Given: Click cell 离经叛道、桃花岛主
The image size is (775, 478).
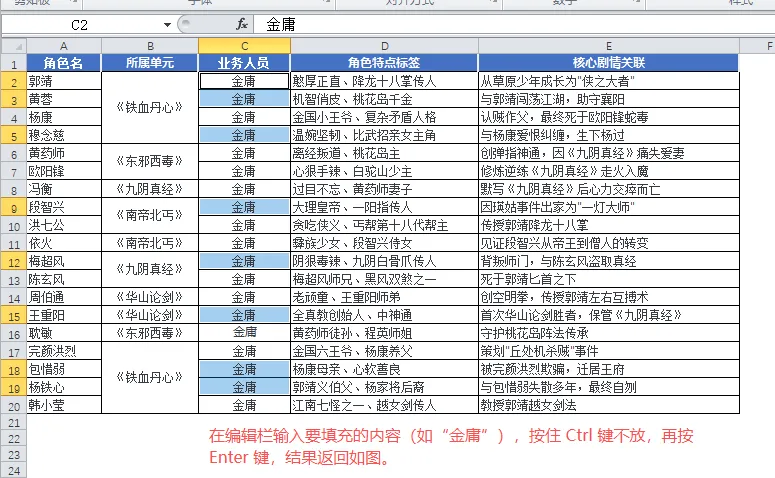Looking at the screenshot, I should tap(384, 153).
